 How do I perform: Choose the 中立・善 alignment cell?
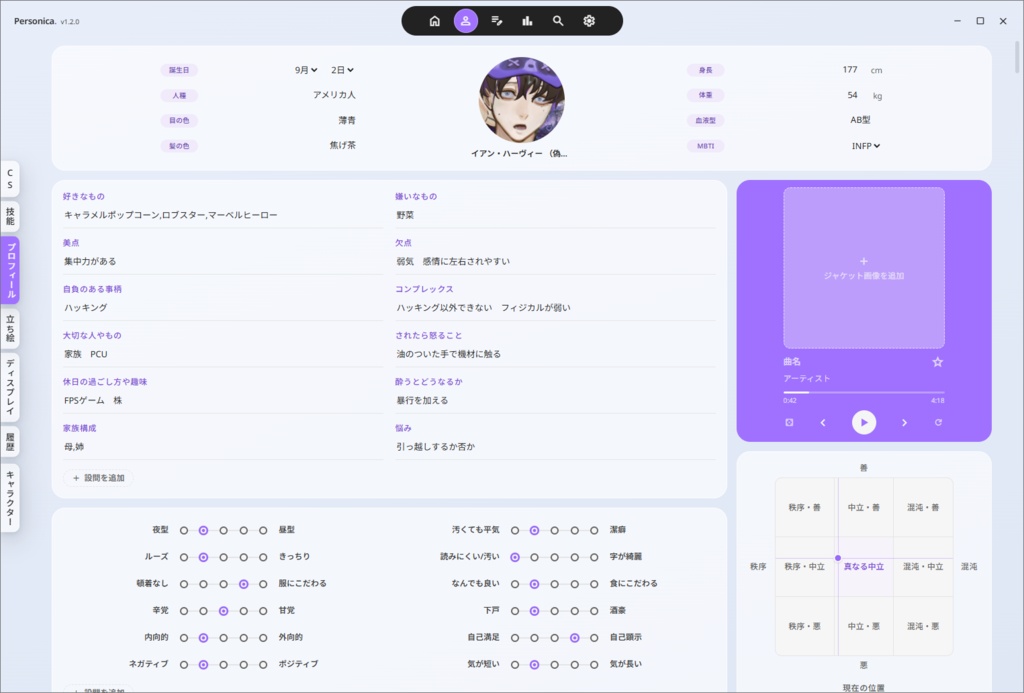(863, 508)
